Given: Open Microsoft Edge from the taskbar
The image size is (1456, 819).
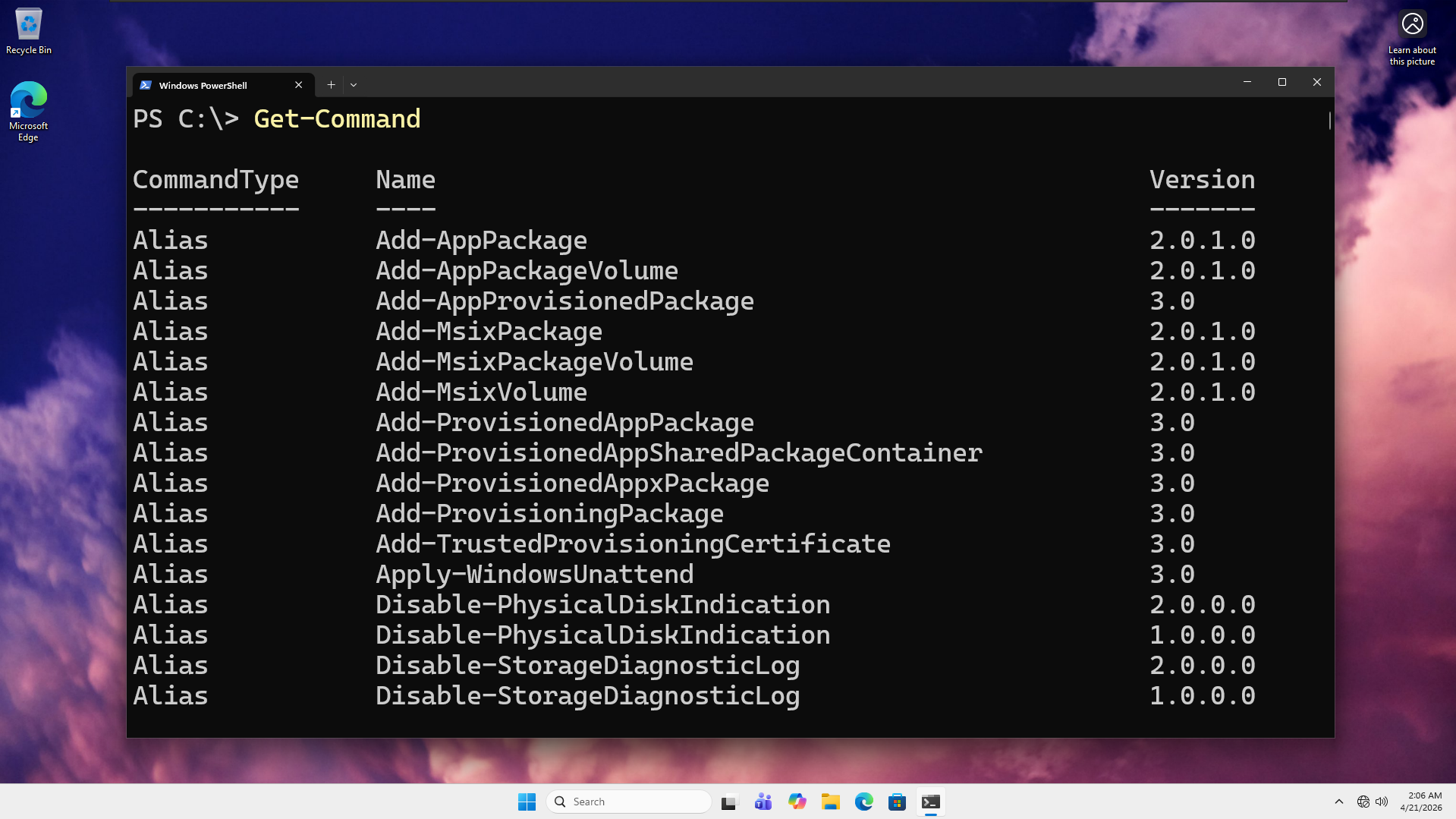Looking at the screenshot, I should 863,802.
